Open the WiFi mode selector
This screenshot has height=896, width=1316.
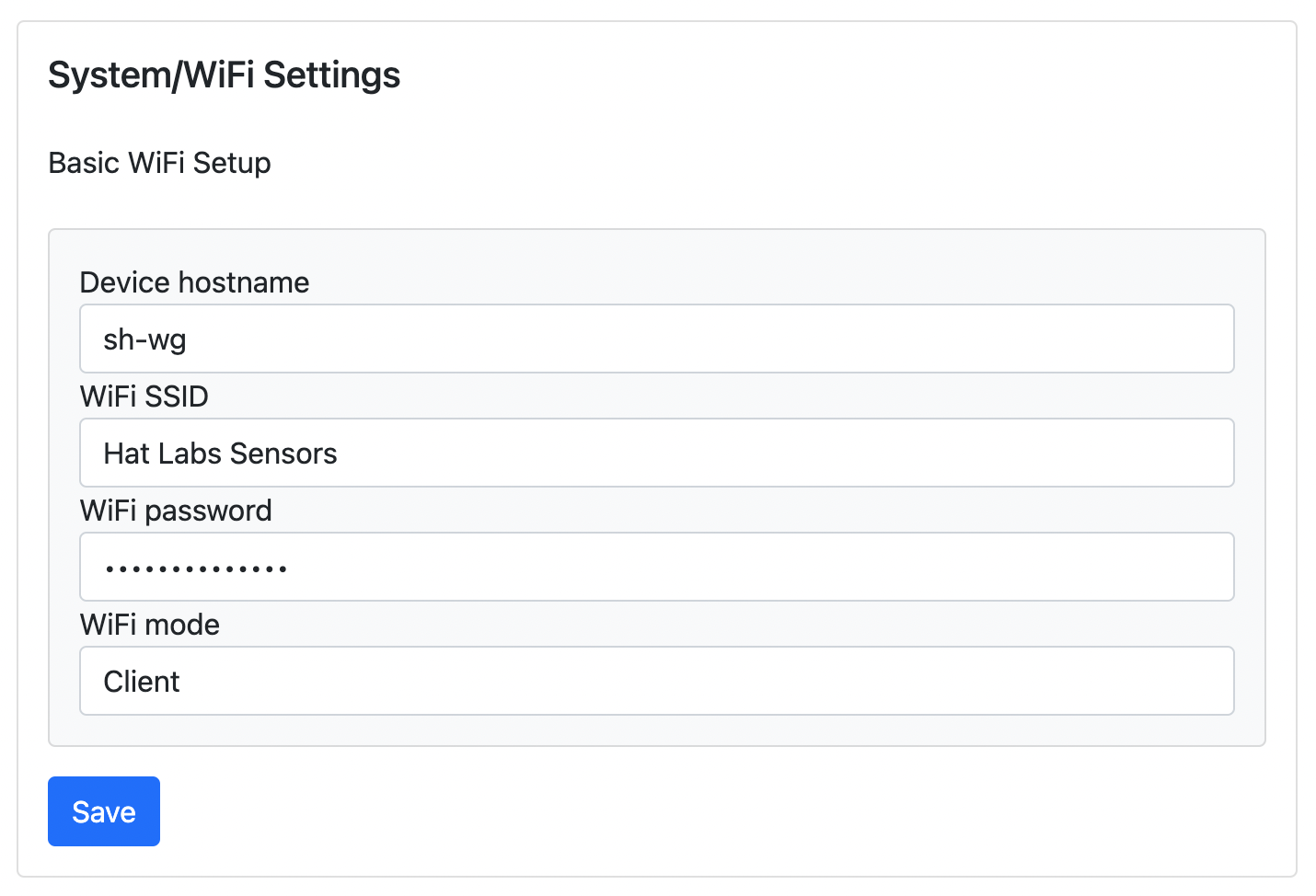click(x=656, y=682)
